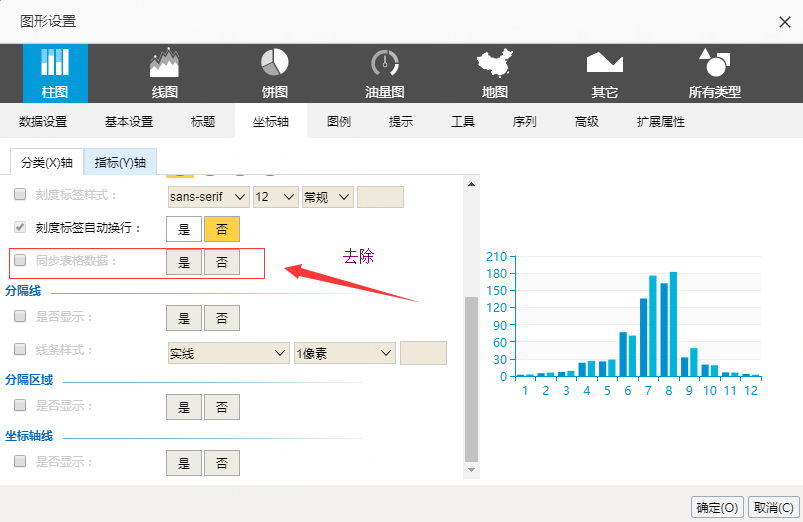Open the 标题 tab
803x522 pixels.
coord(203,121)
